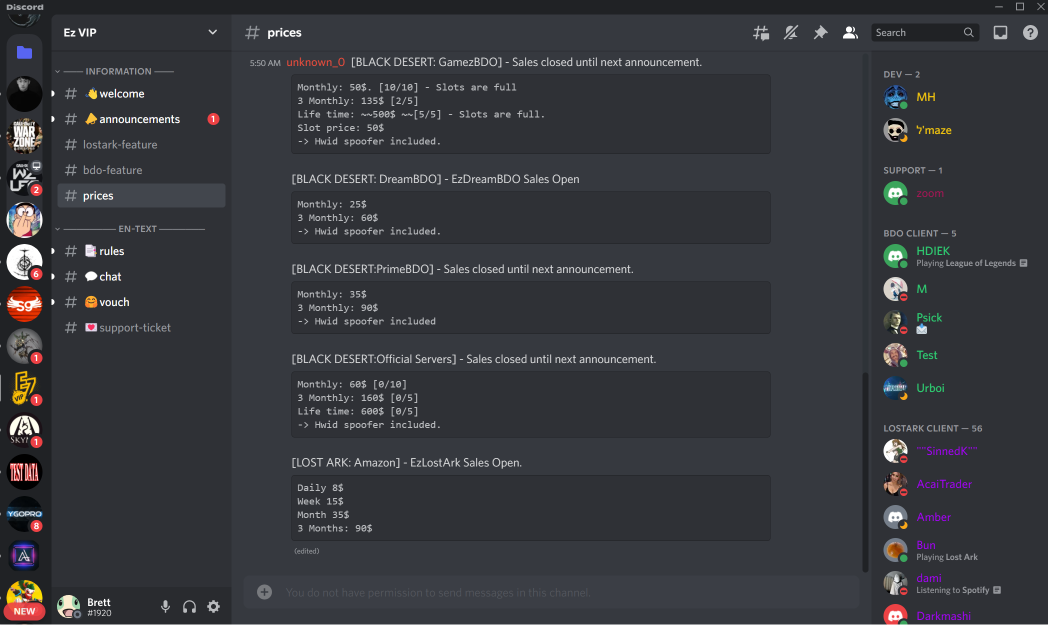The height and width of the screenshot is (625, 1048).
Task: Toggle headphones deafen
Action: [189, 607]
